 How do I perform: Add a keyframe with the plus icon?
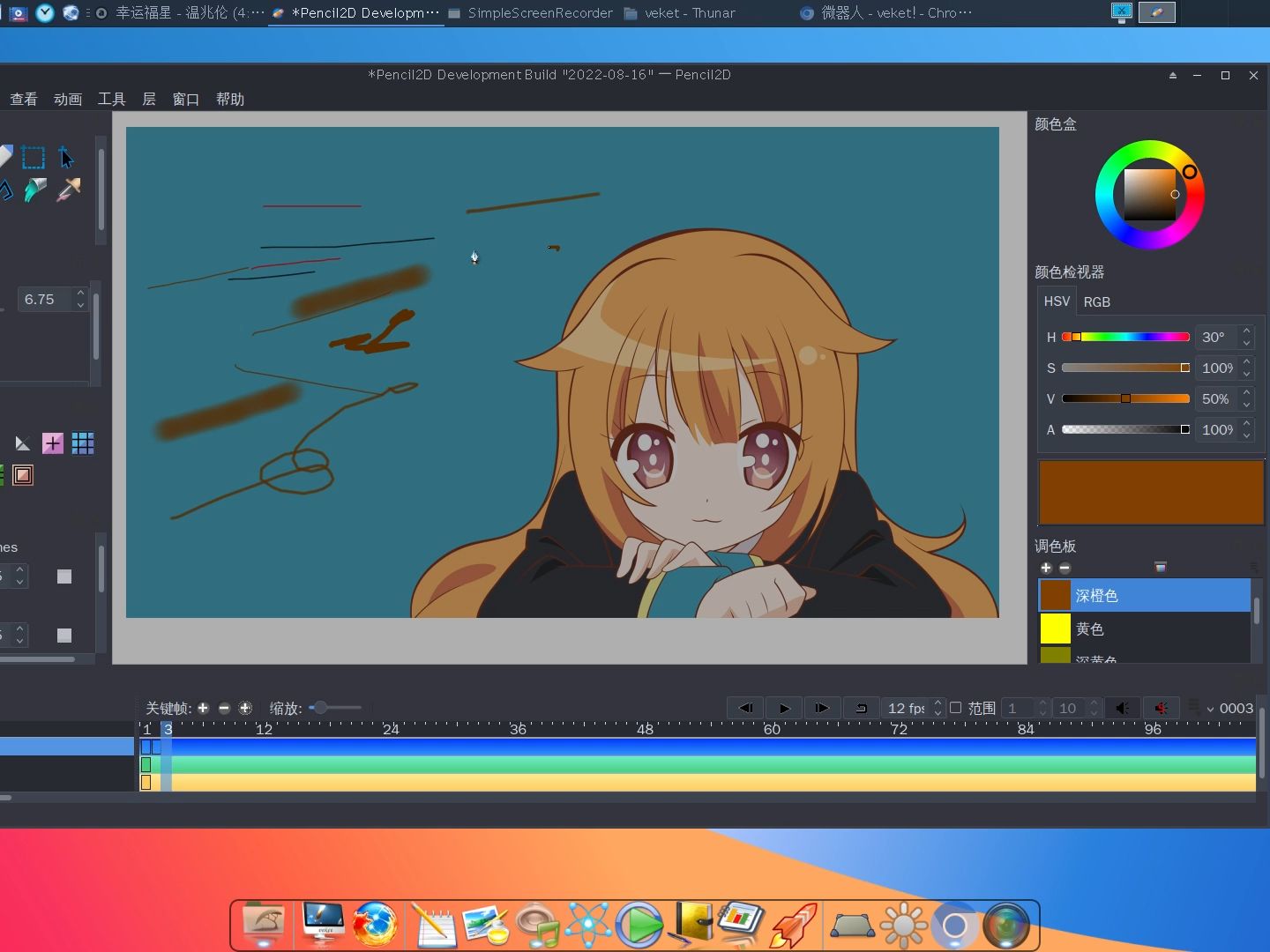point(202,708)
